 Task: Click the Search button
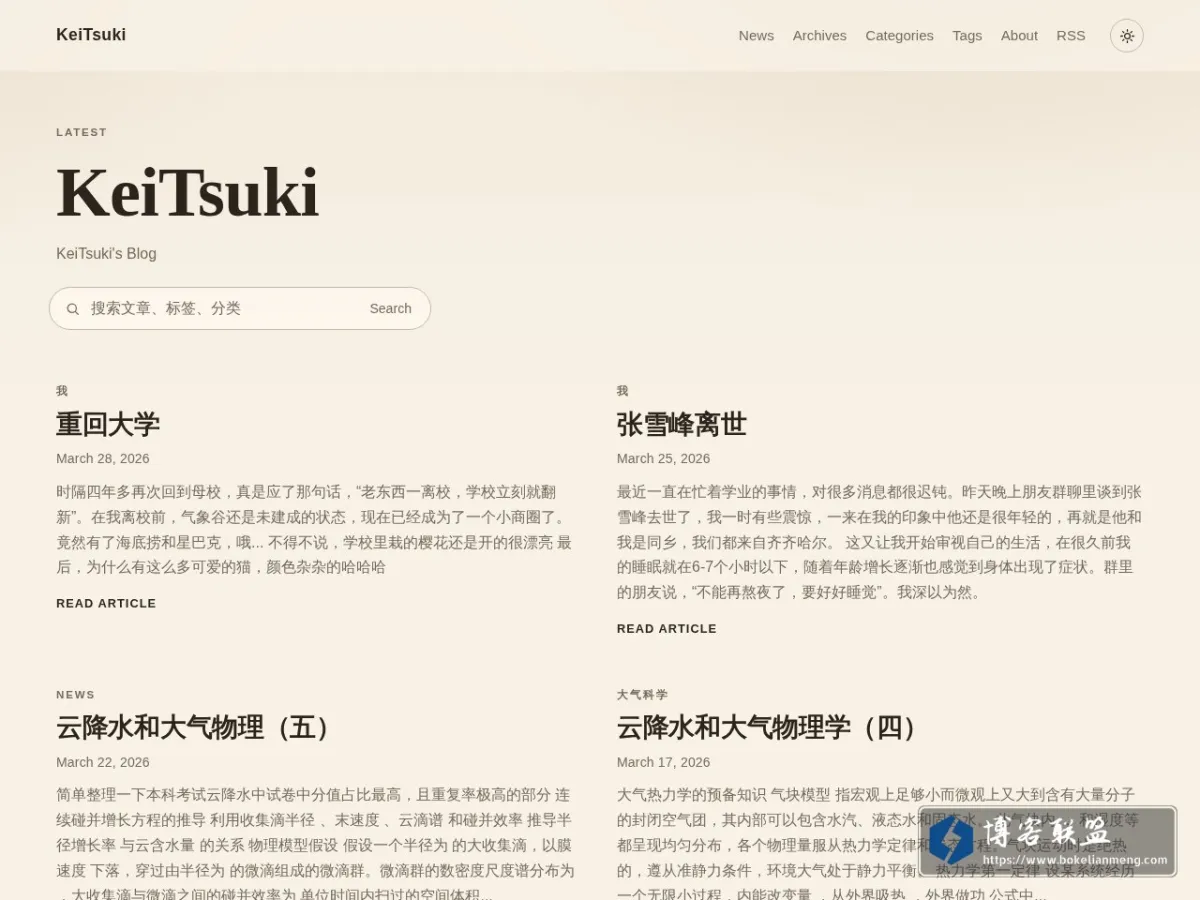[x=390, y=309]
